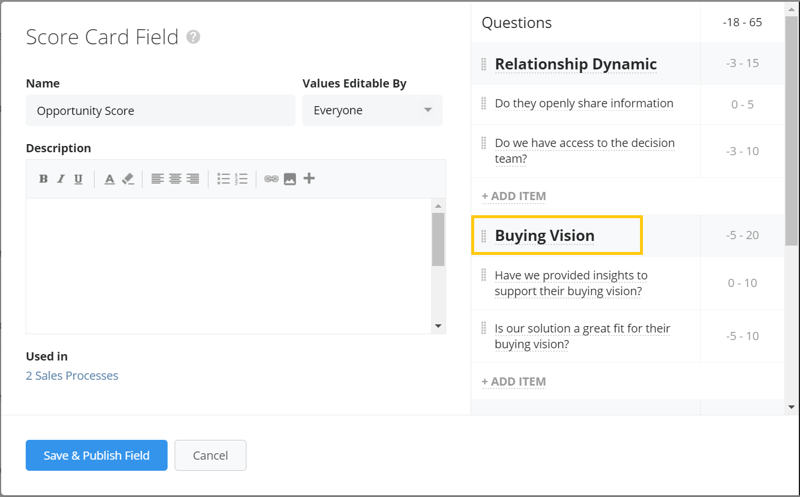Screen dimensions: 800x497
Task: Click the -18 - 65 total score range
Action: click(x=742, y=22)
